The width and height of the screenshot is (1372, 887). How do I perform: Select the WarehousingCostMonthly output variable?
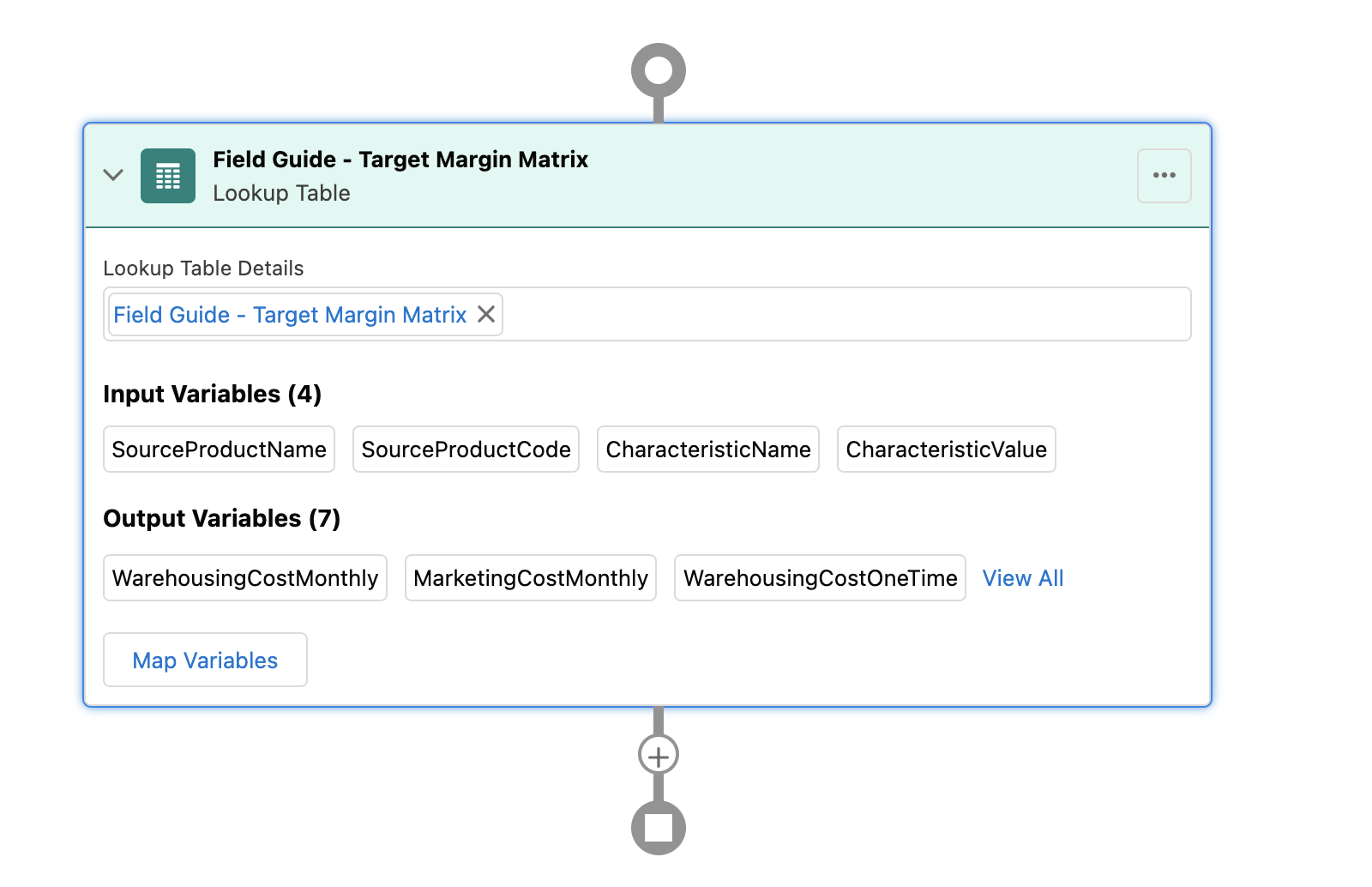tap(245, 578)
